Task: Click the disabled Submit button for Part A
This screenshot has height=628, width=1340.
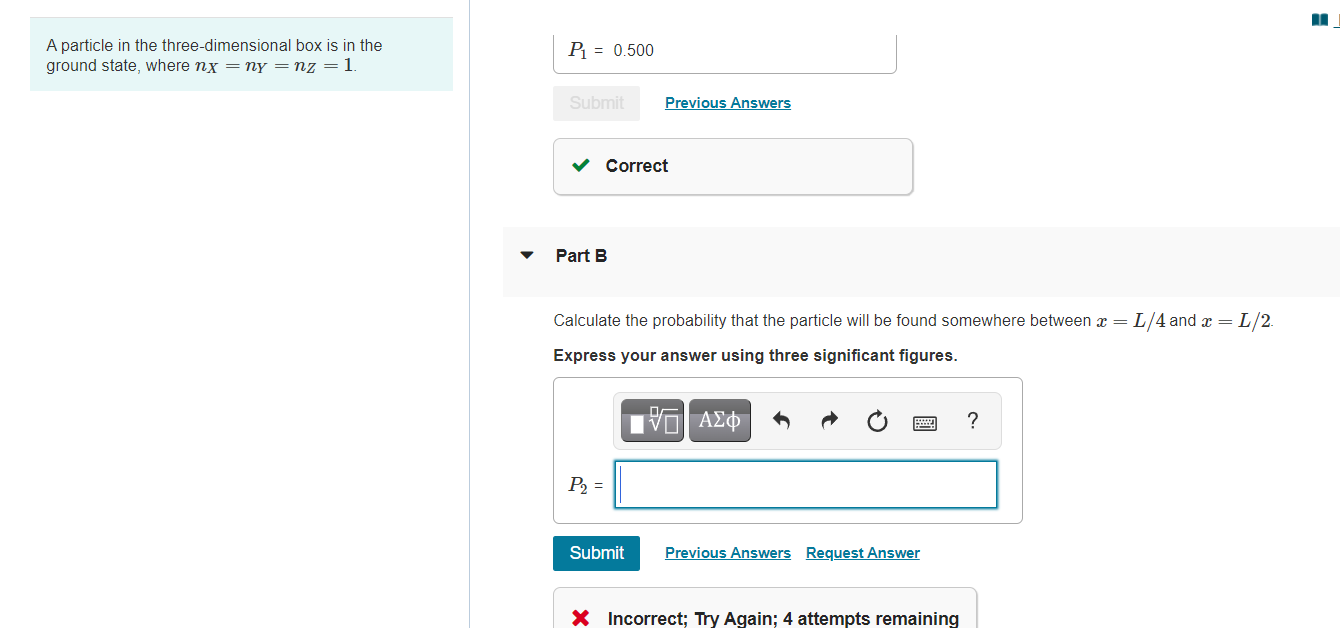Action: click(x=596, y=102)
